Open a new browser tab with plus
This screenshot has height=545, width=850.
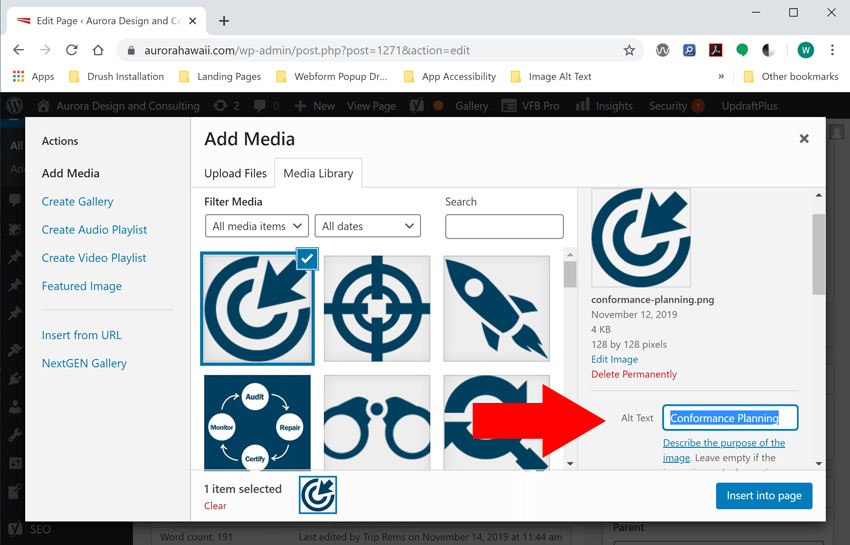pyautogui.click(x=224, y=21)
